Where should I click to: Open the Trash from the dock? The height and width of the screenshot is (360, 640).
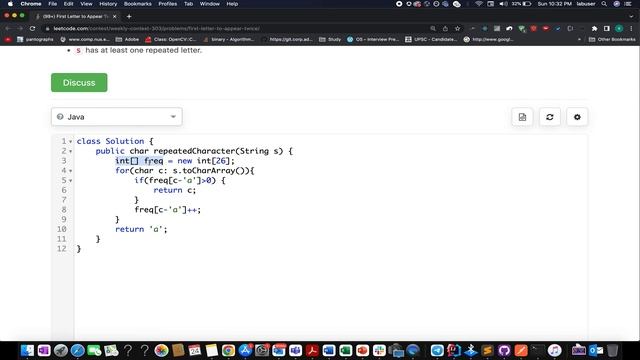(x=613, y=350)
